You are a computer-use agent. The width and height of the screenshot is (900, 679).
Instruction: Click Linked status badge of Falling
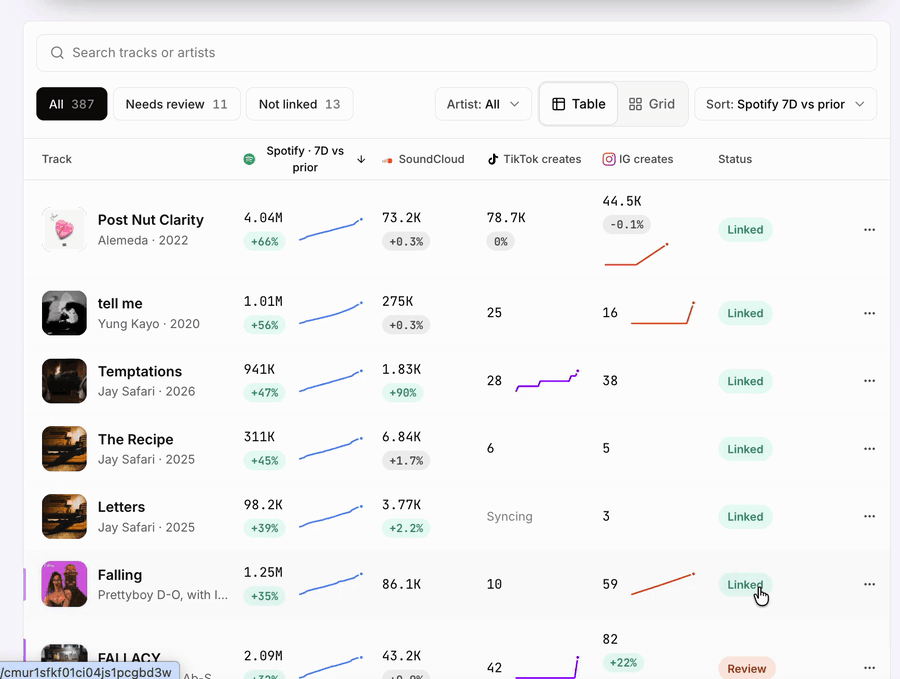coord(745,584)
